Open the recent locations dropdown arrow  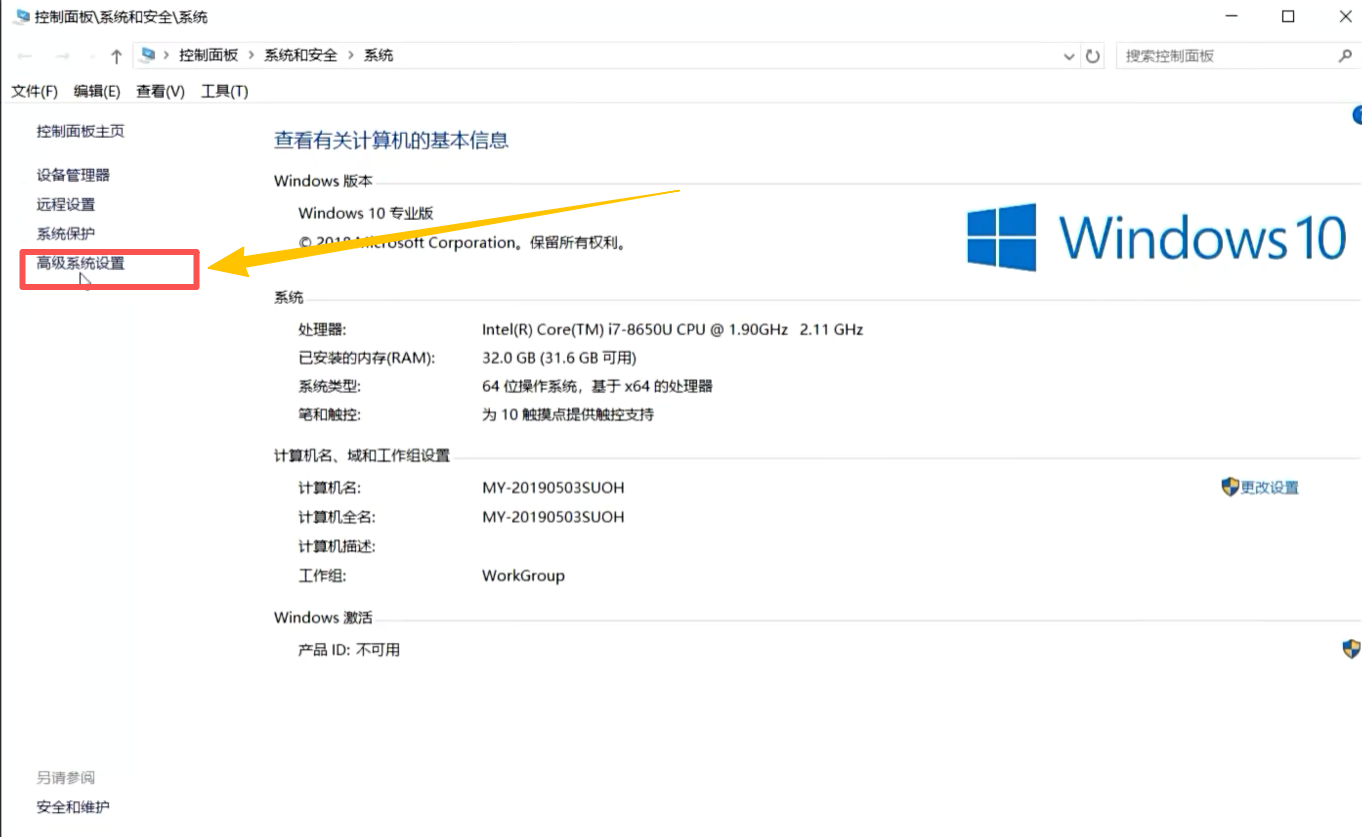(x=91, y=57)
